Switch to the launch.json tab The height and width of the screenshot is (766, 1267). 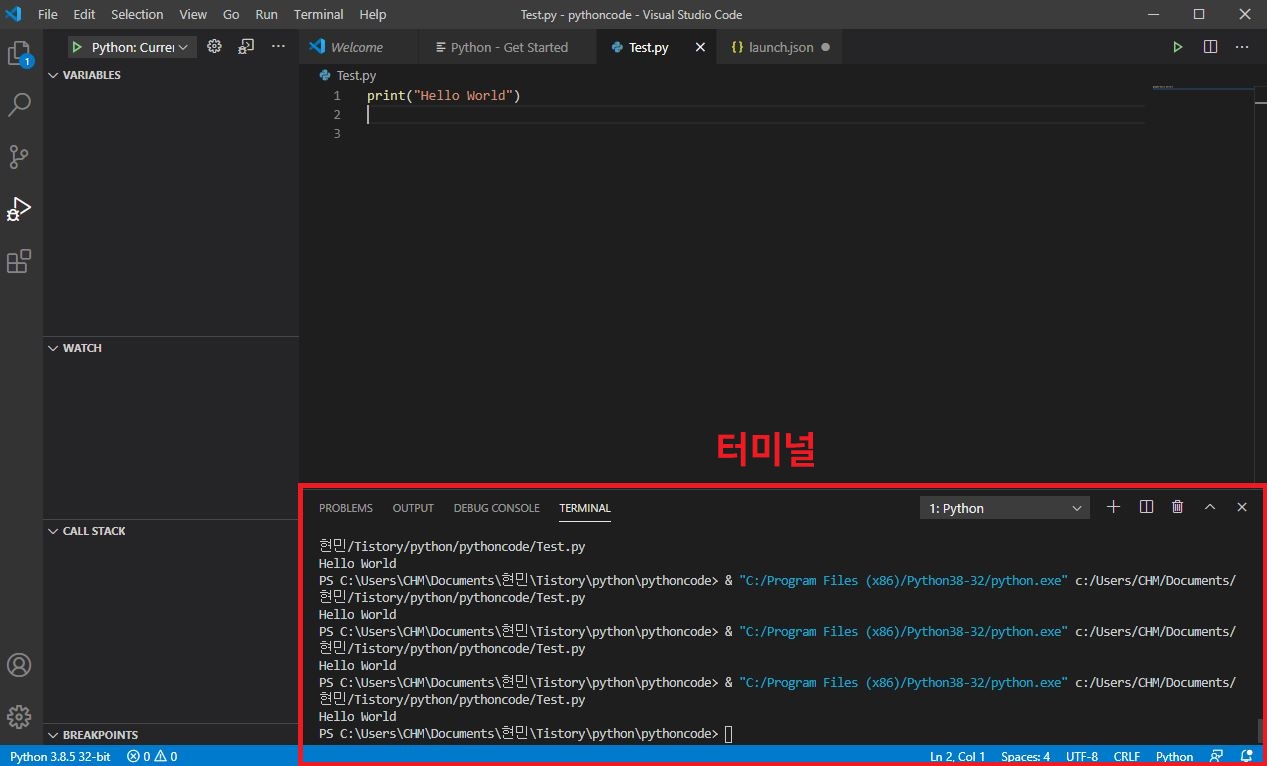tap(780, 47)
